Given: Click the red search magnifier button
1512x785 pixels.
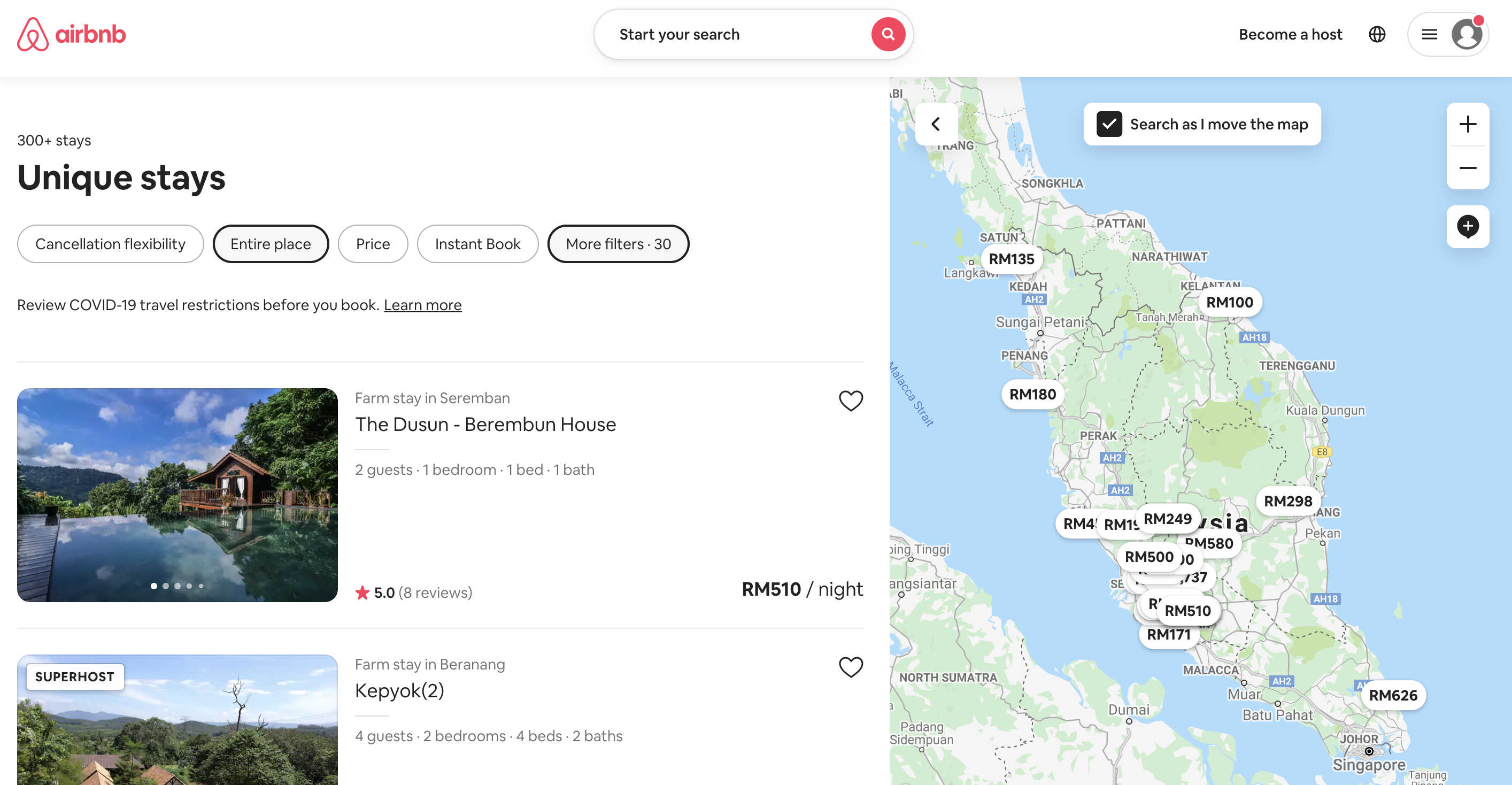Looking at the screenshot, I should click(x=888, y=34).
